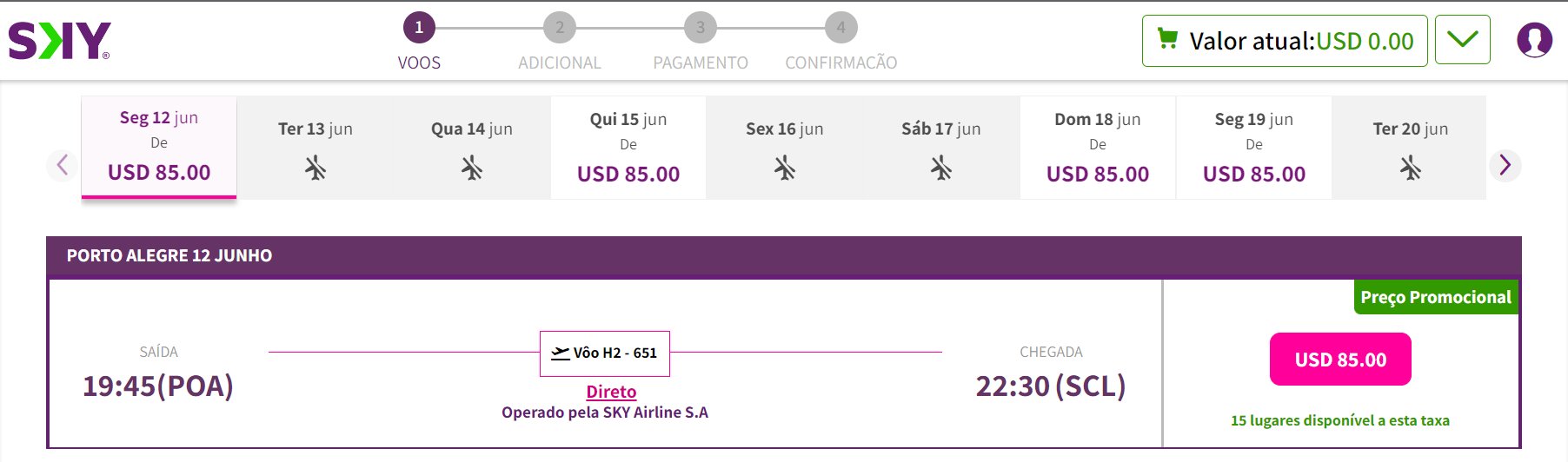The width and height of the screenshot is (1568, 462).
Task: Show later dates with right arrow
Action: tap(1505, 165)
